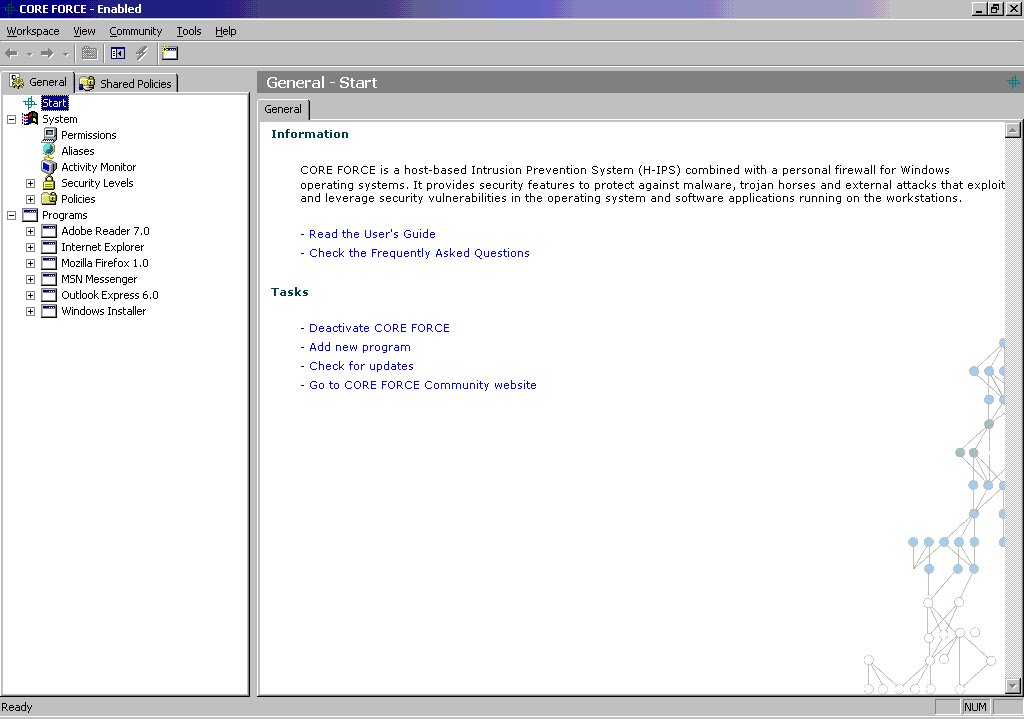Open the Help menu
1024x719 pixels.
[x=225, y=31]
